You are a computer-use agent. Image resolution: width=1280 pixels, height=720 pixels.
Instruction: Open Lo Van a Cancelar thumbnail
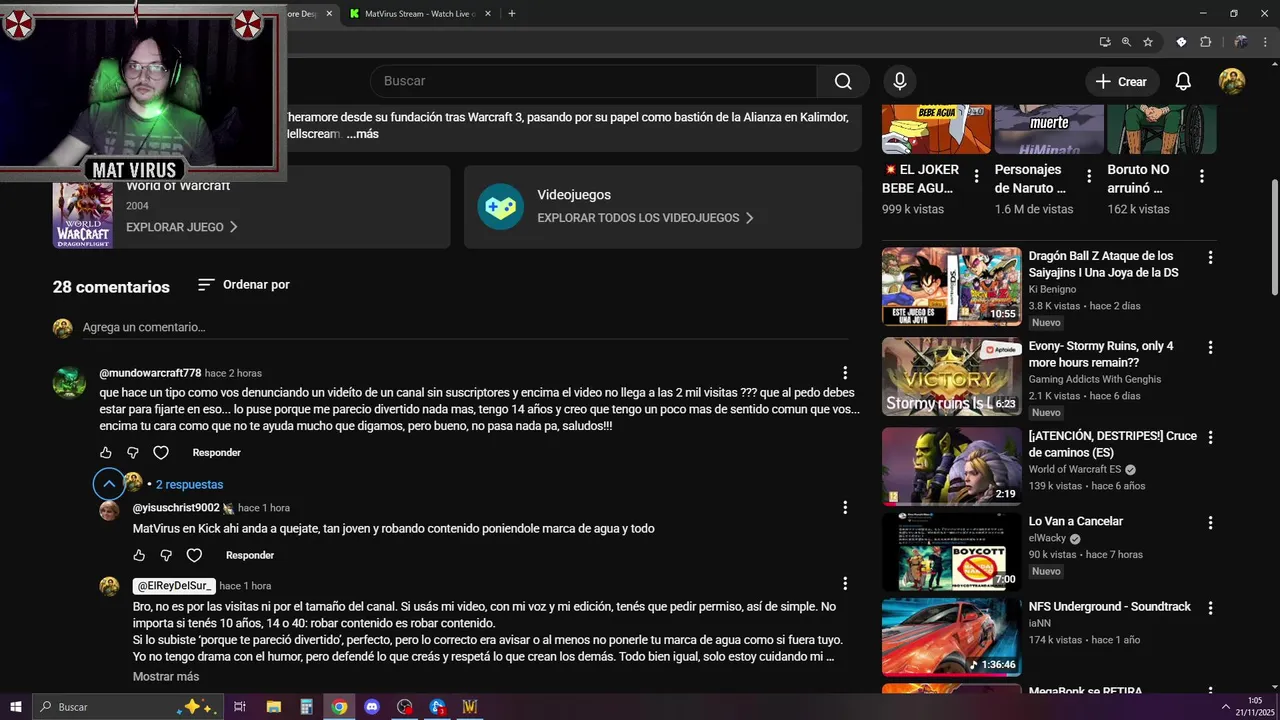951,552
